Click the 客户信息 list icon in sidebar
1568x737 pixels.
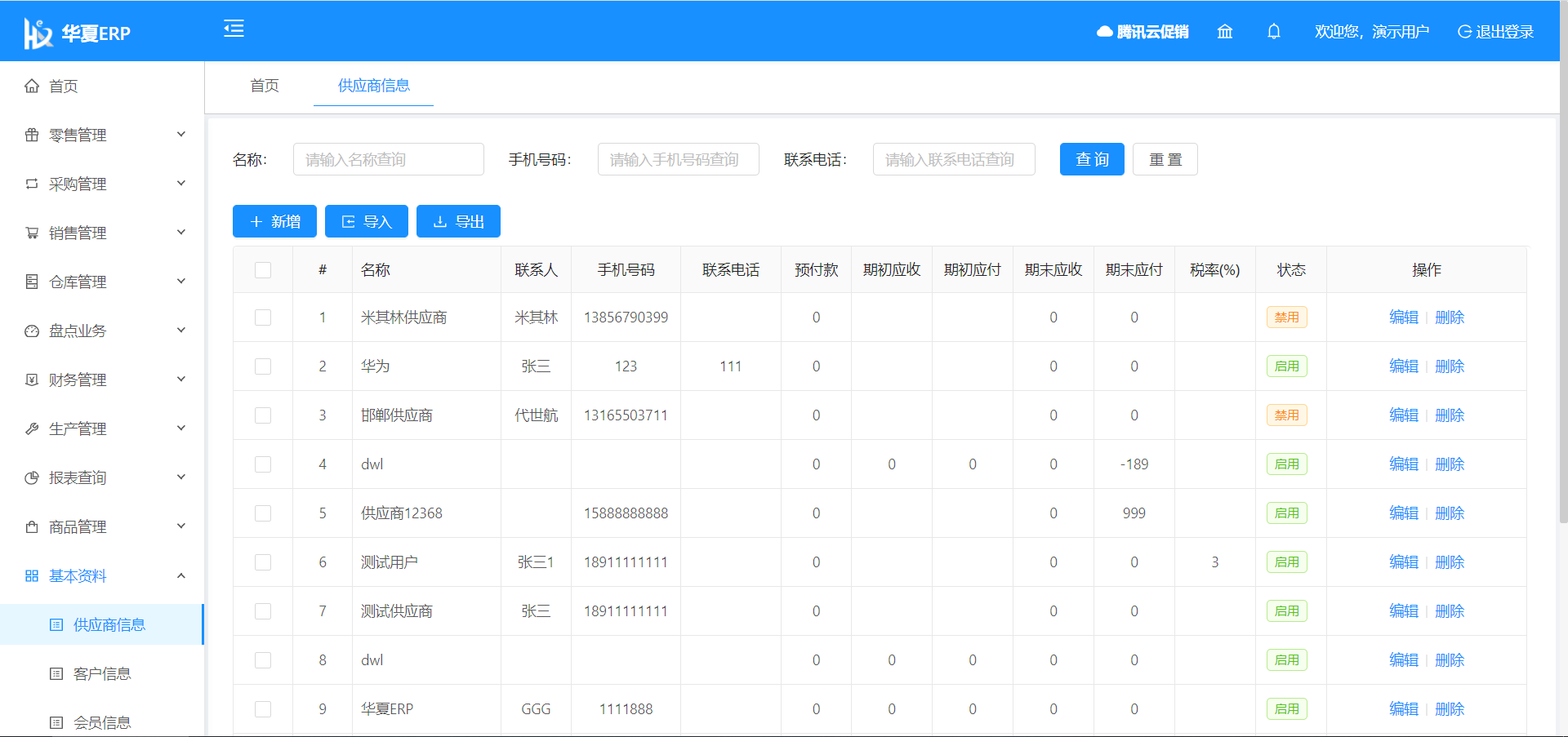point(56,674)
